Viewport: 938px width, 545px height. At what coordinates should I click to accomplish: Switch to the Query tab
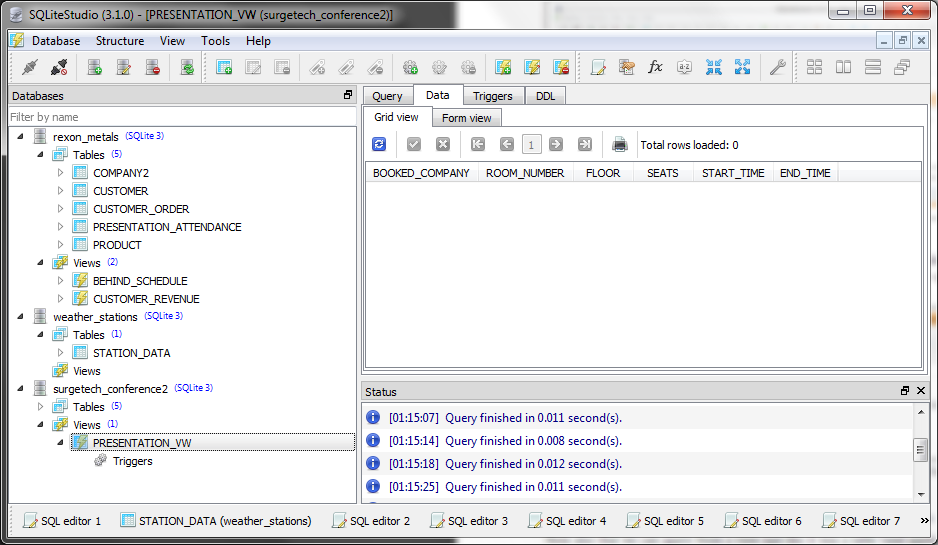pyautogui.click(x=387, y=96)
